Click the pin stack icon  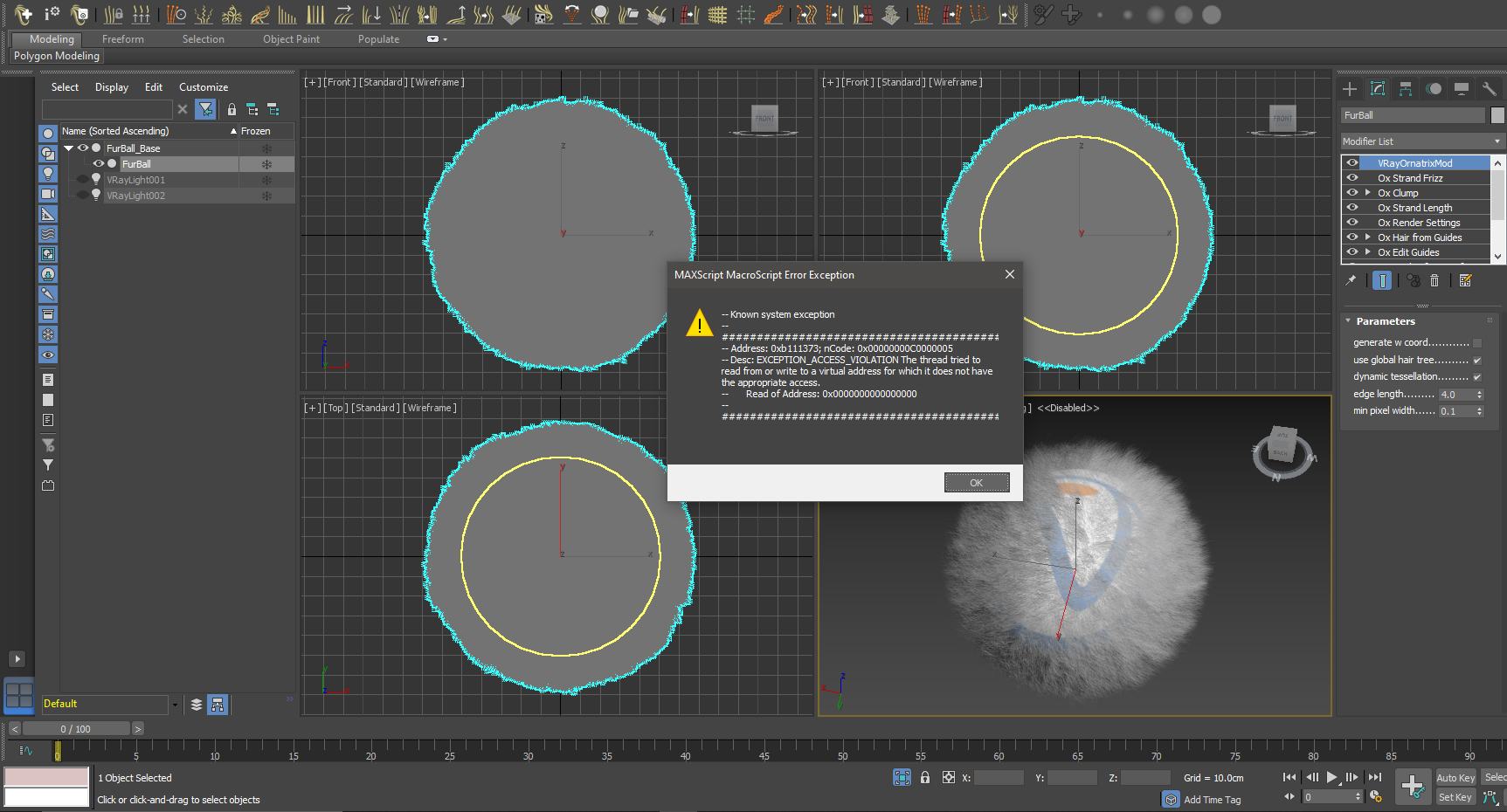[x=1351, y=280]
